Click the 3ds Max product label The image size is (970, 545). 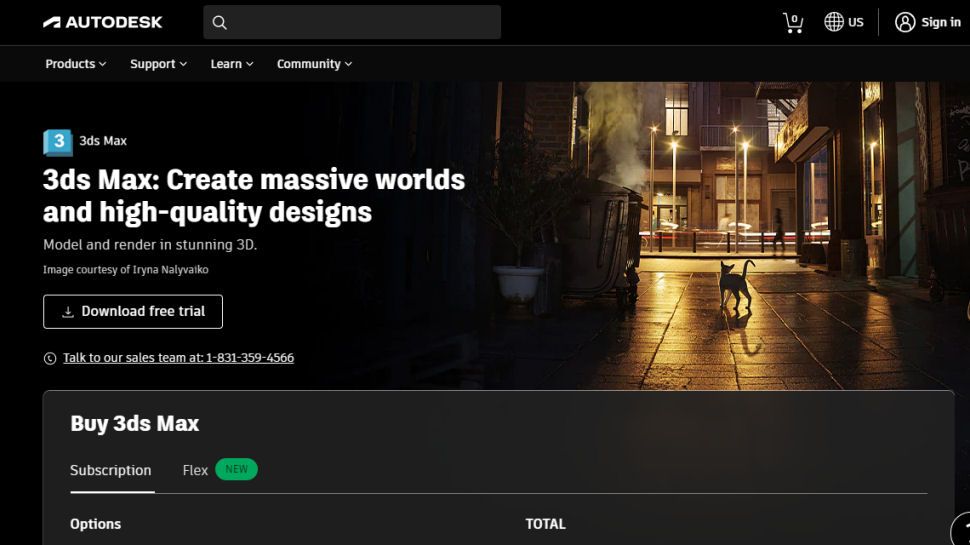103,141
